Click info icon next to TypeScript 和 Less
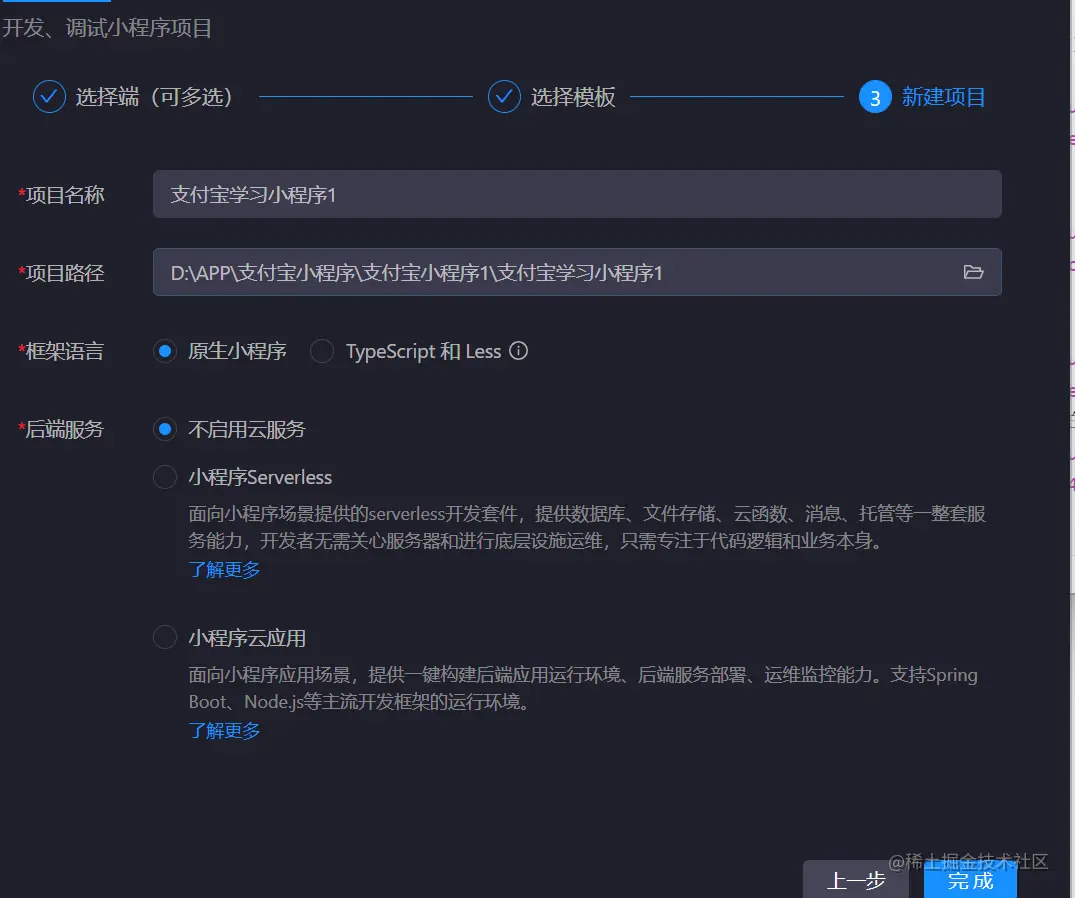The image size is (1075, 898). (x=518, y=351)
